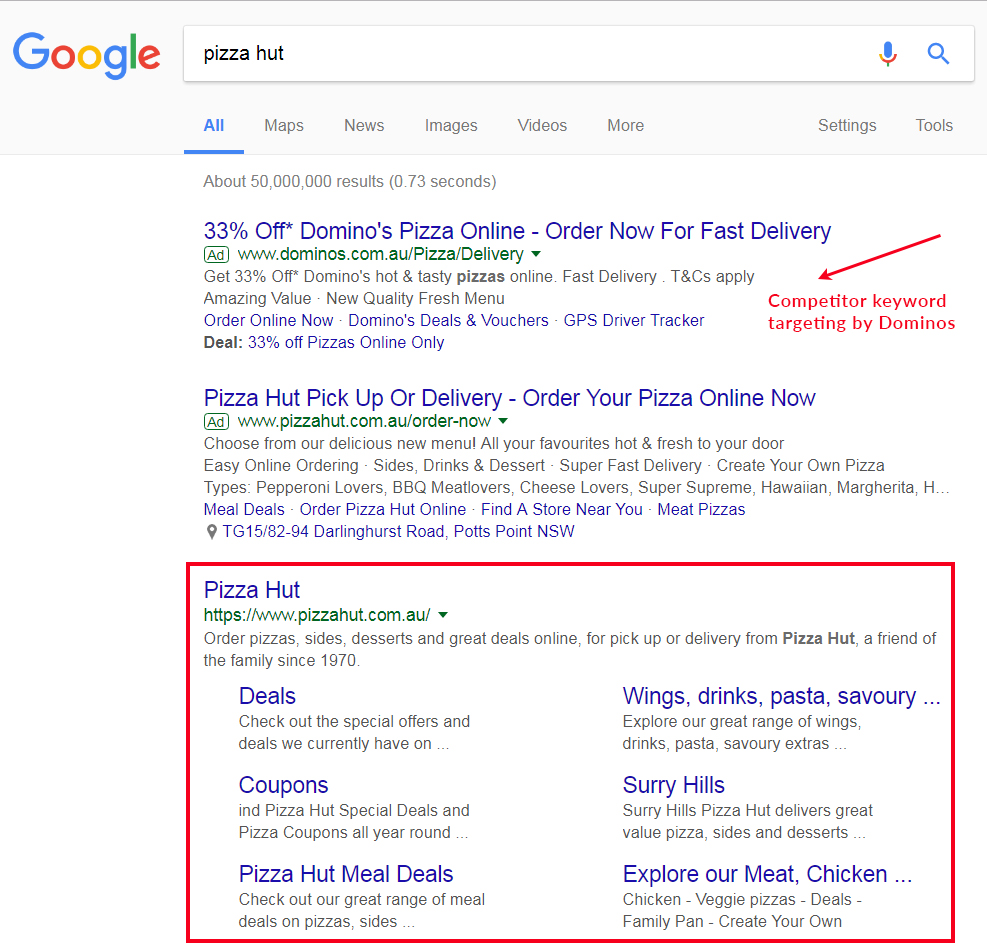This screenshot has height=944, width=987.
Task: Select the All results tab
Action: [x=214, y=125]
